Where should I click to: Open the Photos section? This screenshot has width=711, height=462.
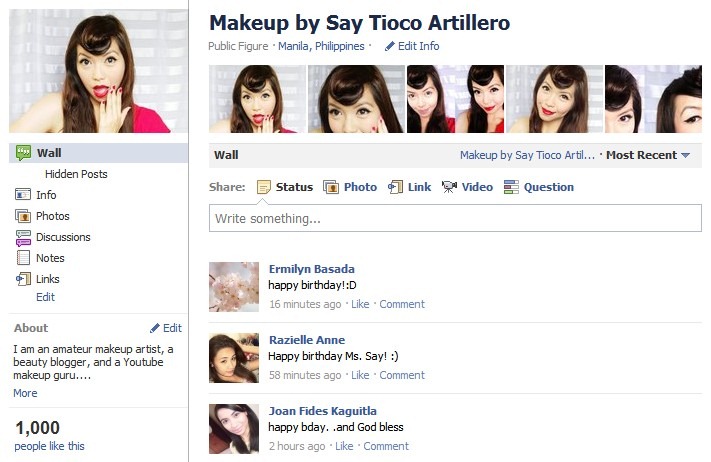click(53, 216)
